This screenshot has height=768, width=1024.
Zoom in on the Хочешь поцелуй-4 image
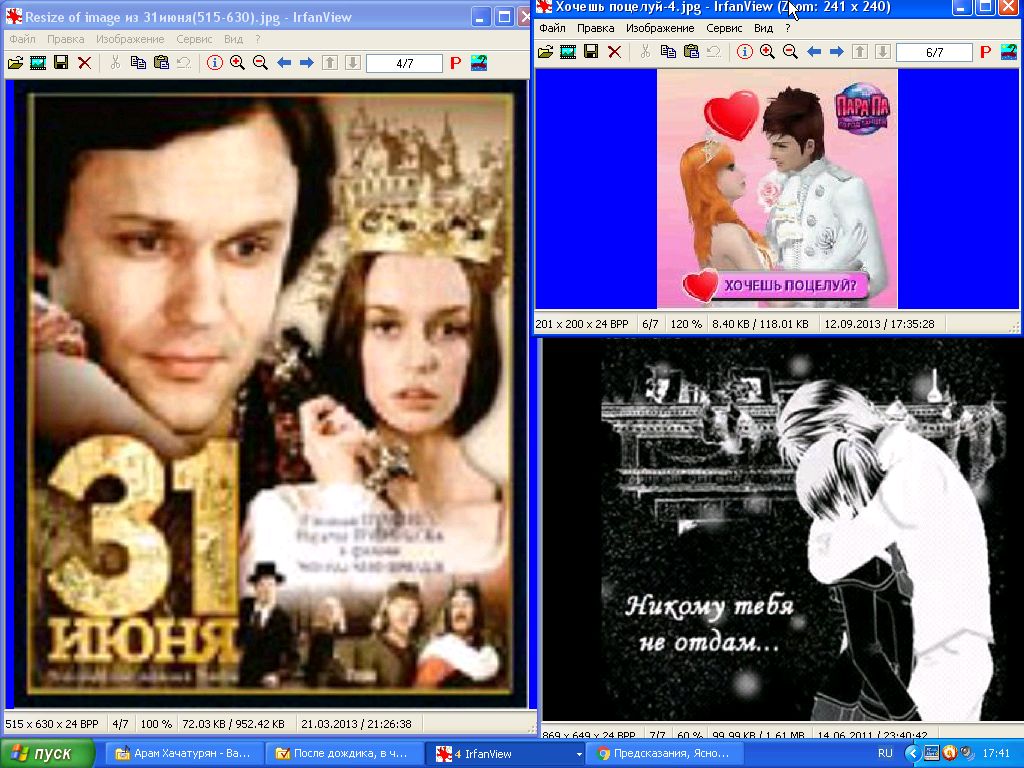pos(767,52)
